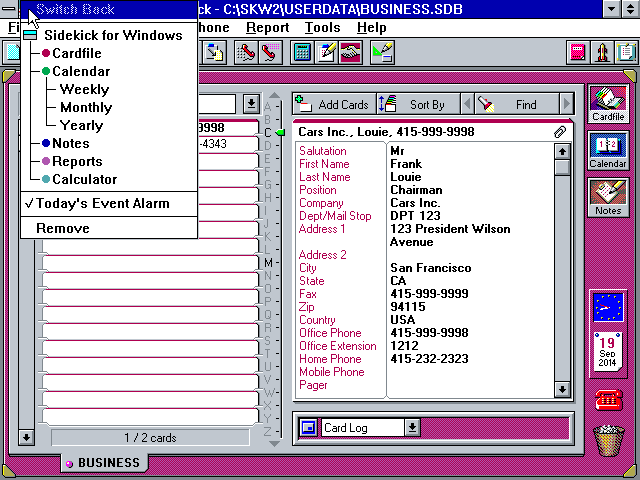This screenshot has width=640, height=480.
Task: Click the red notebook toolbar icon
Action: (x=578, y=52)
